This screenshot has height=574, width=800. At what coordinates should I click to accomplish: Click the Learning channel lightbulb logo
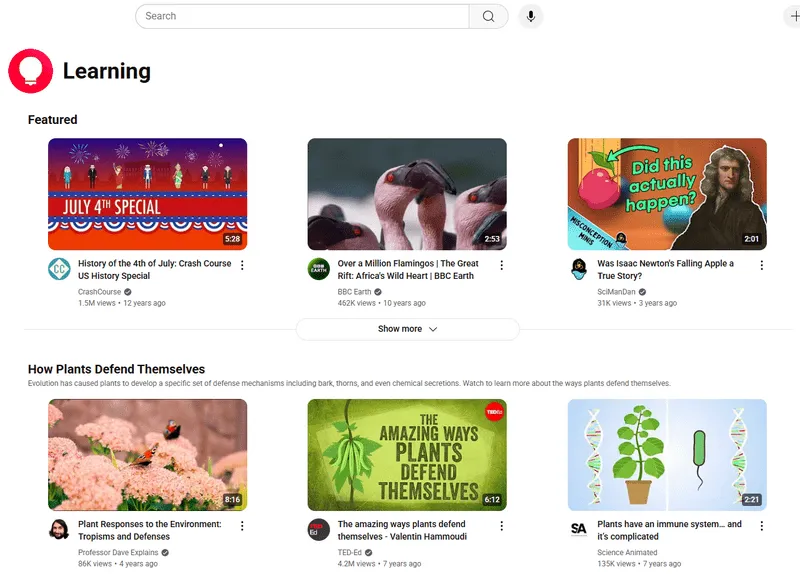point(31,71)
